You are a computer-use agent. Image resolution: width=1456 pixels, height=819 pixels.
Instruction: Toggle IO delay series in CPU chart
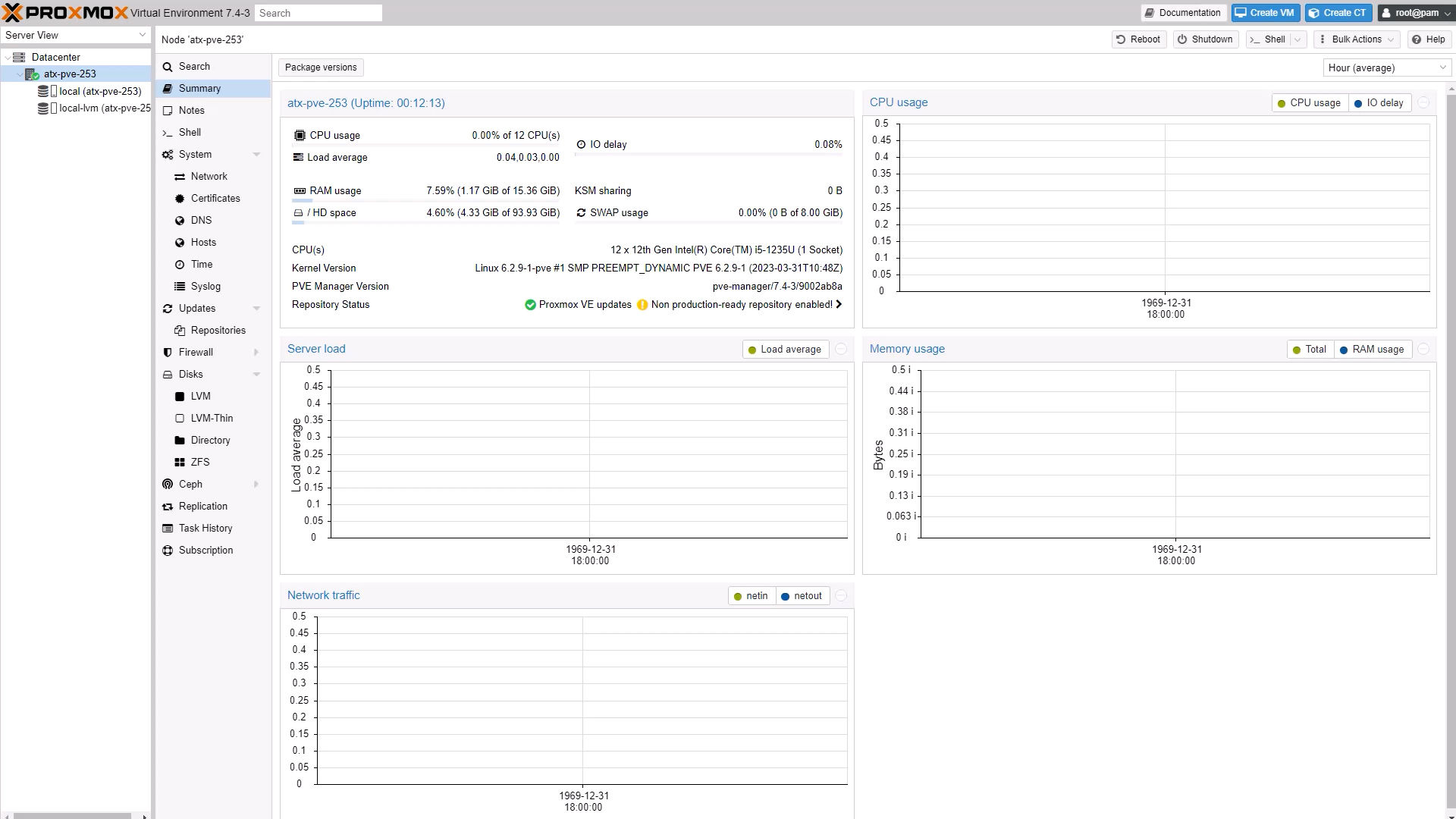1379,103
